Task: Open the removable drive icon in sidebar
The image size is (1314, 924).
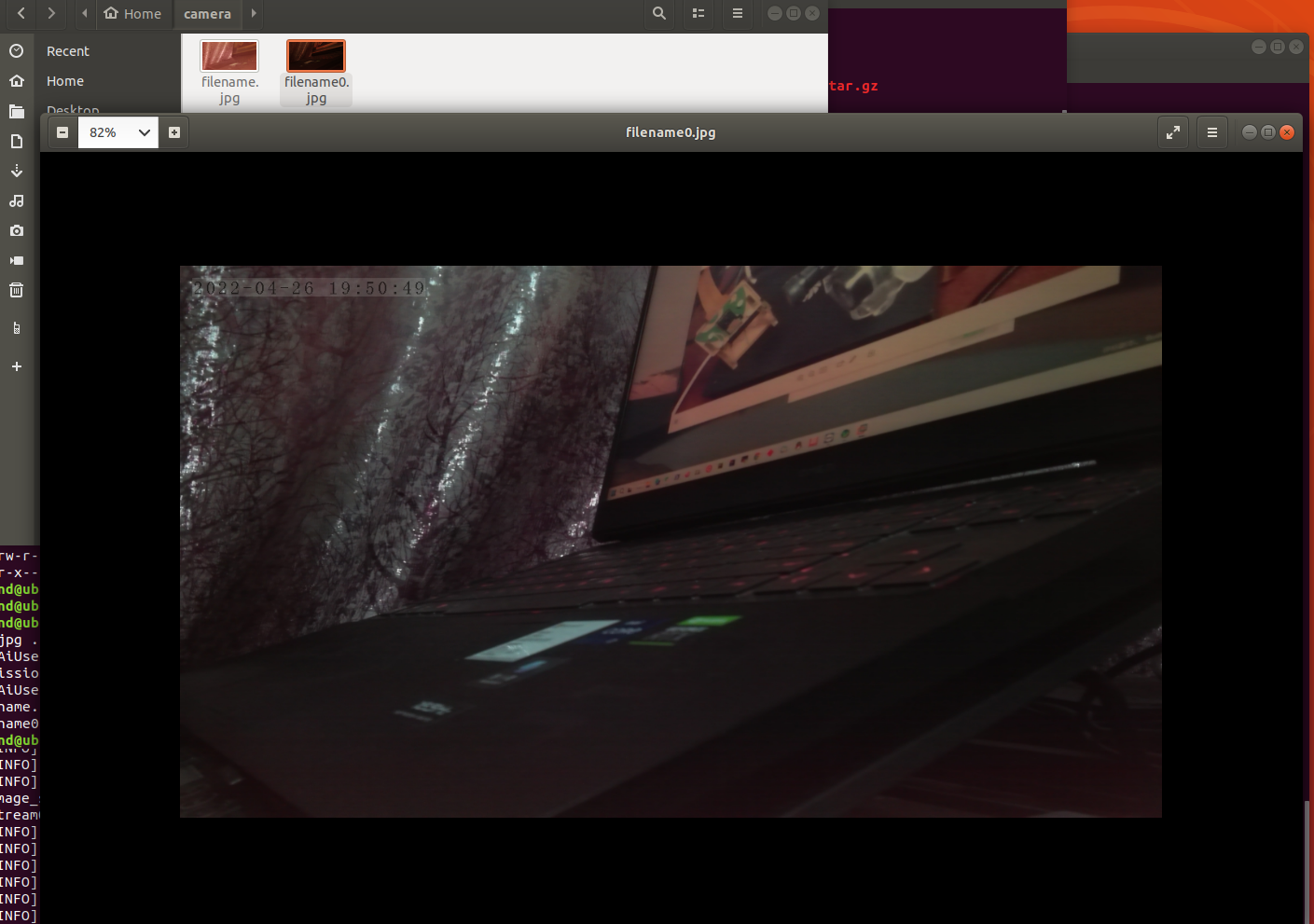Action: coord(17,328)
